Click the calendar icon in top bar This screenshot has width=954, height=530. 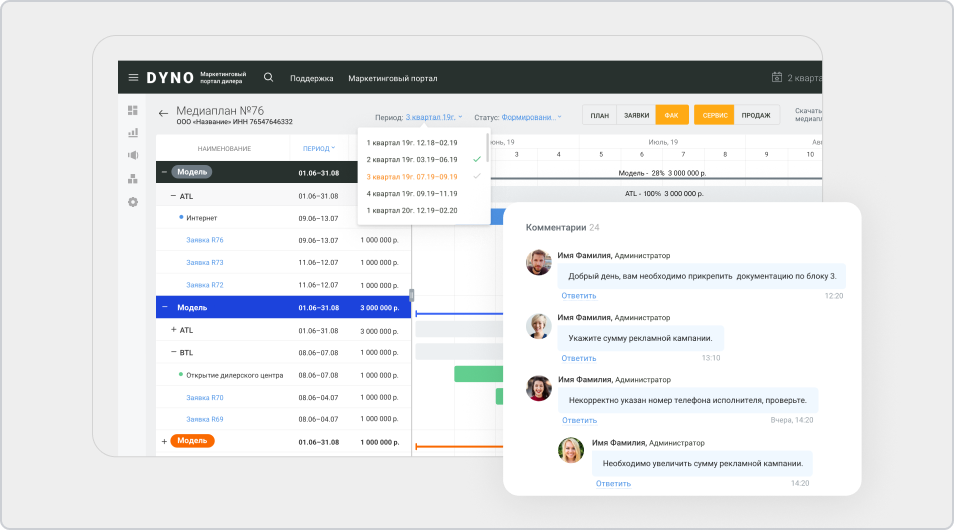point(777,78)
